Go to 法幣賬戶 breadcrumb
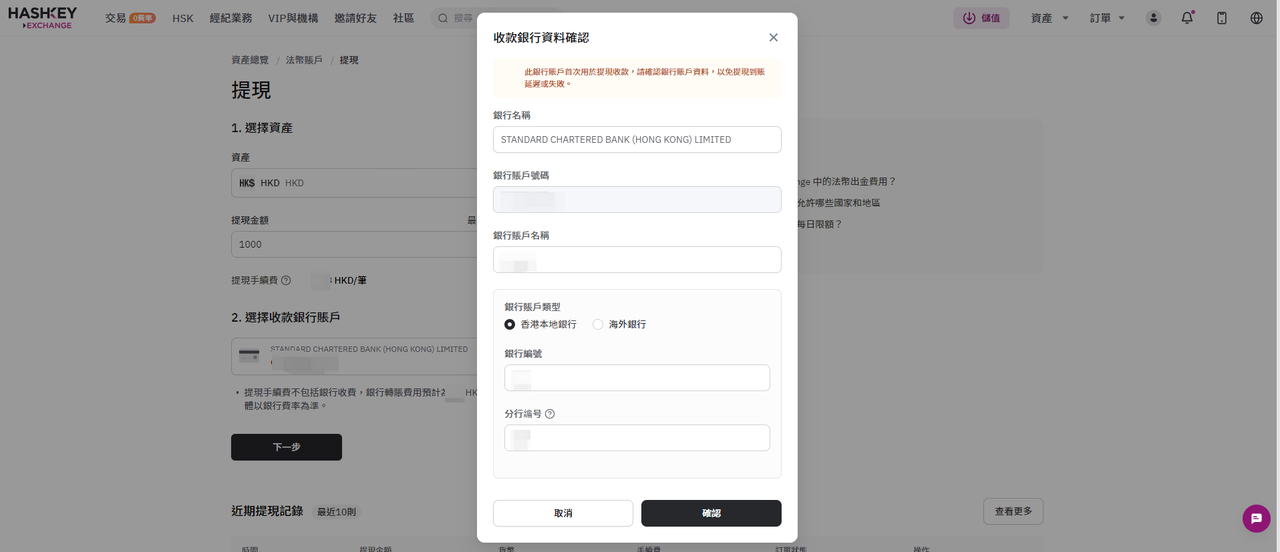Image resolution: width=1280 pixels, height=552 pixels. tap(304, 60)
